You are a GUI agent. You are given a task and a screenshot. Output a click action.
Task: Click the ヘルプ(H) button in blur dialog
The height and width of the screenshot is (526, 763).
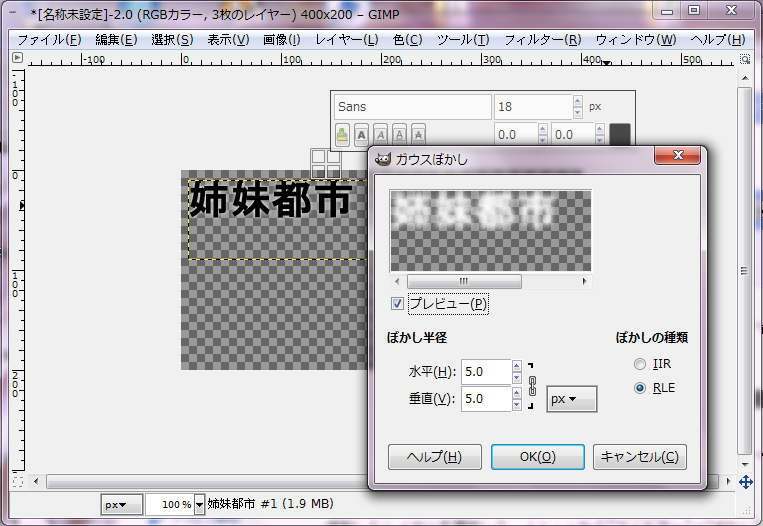click(435, 457)
